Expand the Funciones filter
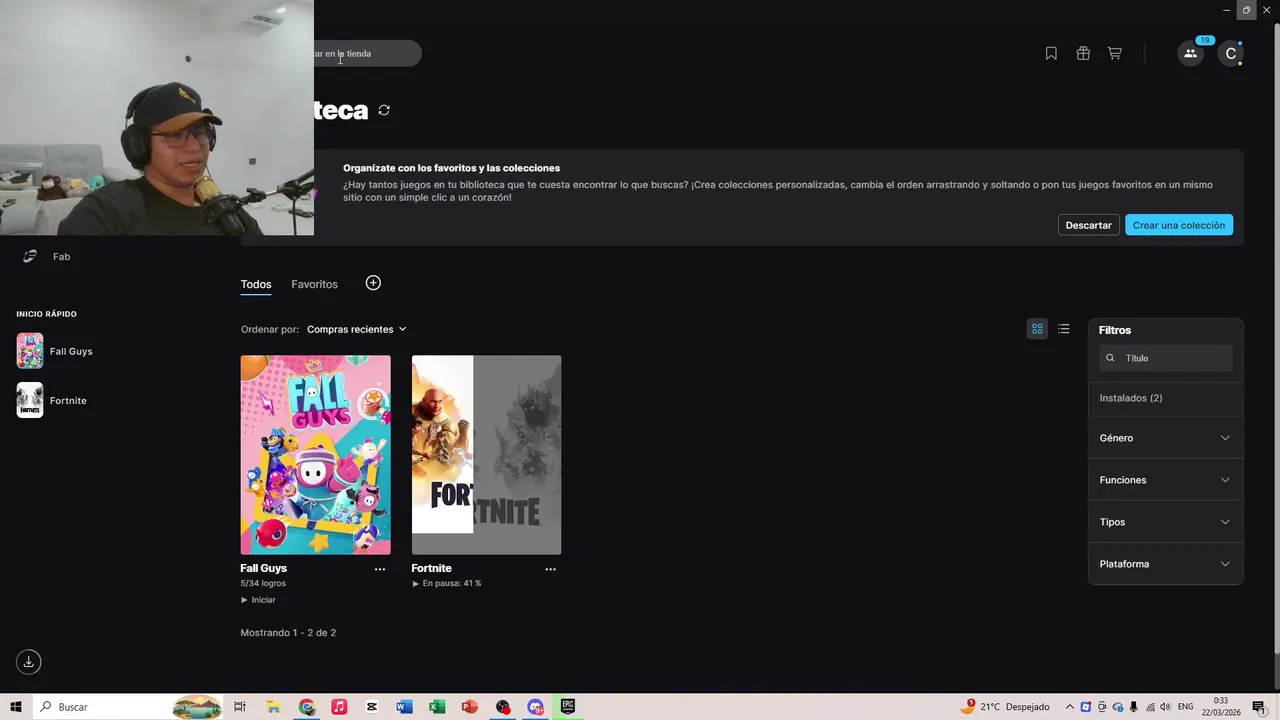 tap(1165, 480)
